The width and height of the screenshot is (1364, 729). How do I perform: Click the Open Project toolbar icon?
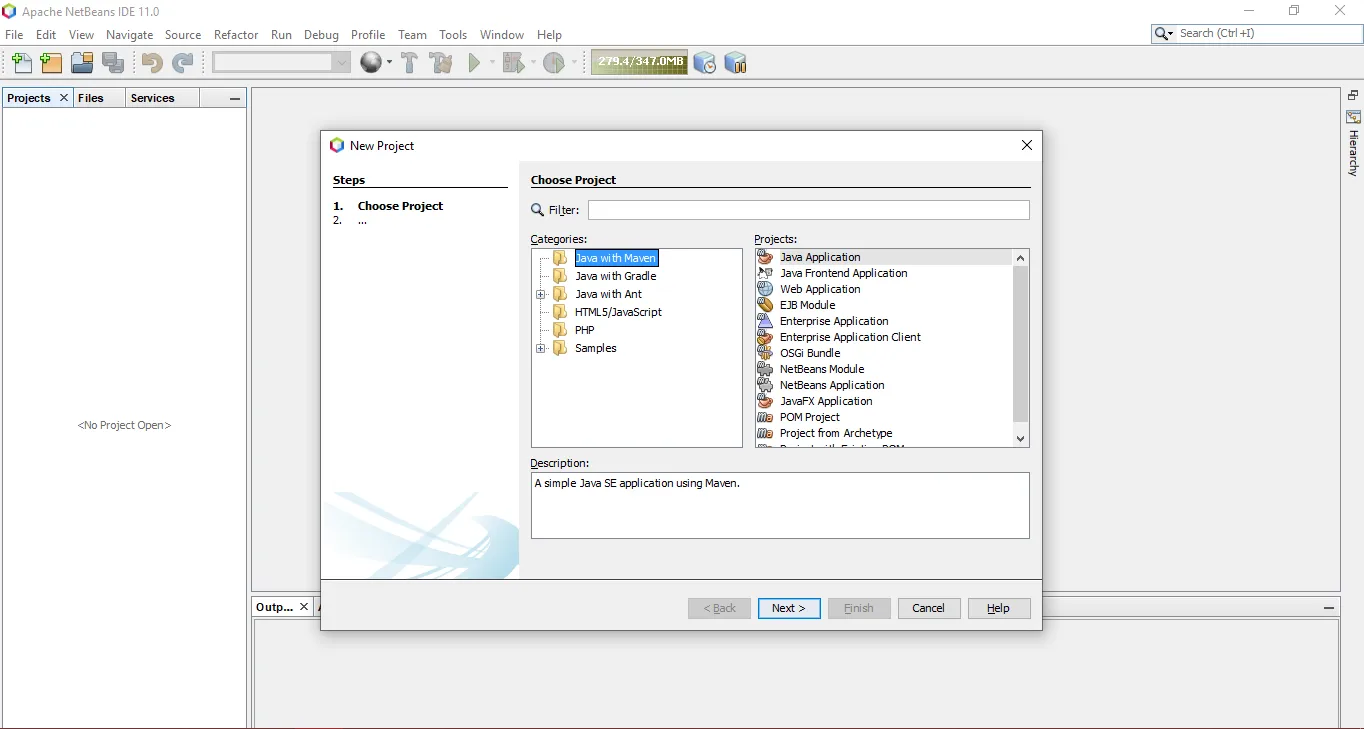pos(82,63)
